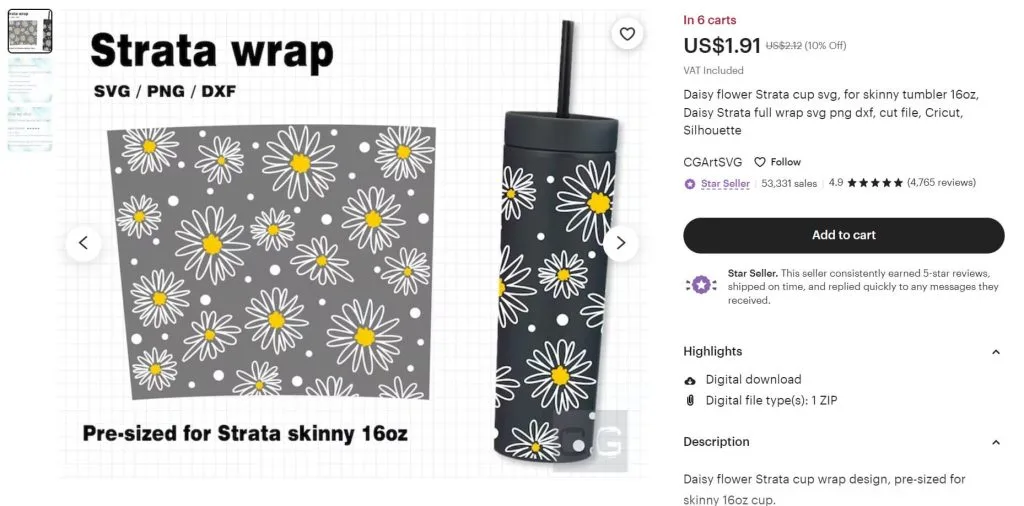The height and width of the screenshot is (506, 1024).
Task: Open the CGArtSVG shop page
Action: tap(713, 162)
